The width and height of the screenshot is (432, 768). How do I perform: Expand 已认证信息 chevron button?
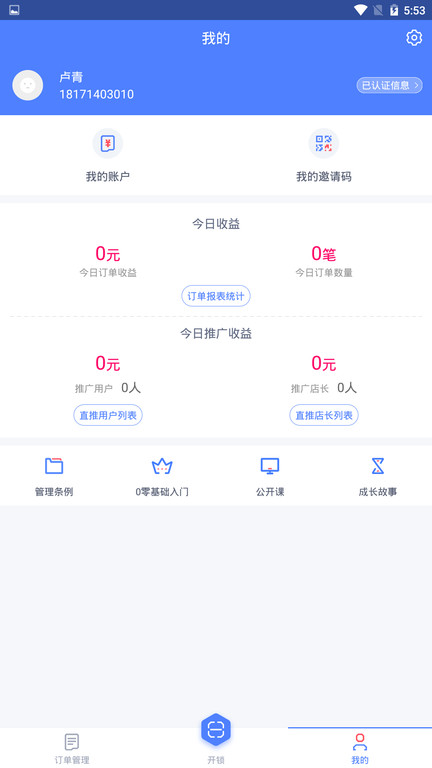(x=389, y=85)
